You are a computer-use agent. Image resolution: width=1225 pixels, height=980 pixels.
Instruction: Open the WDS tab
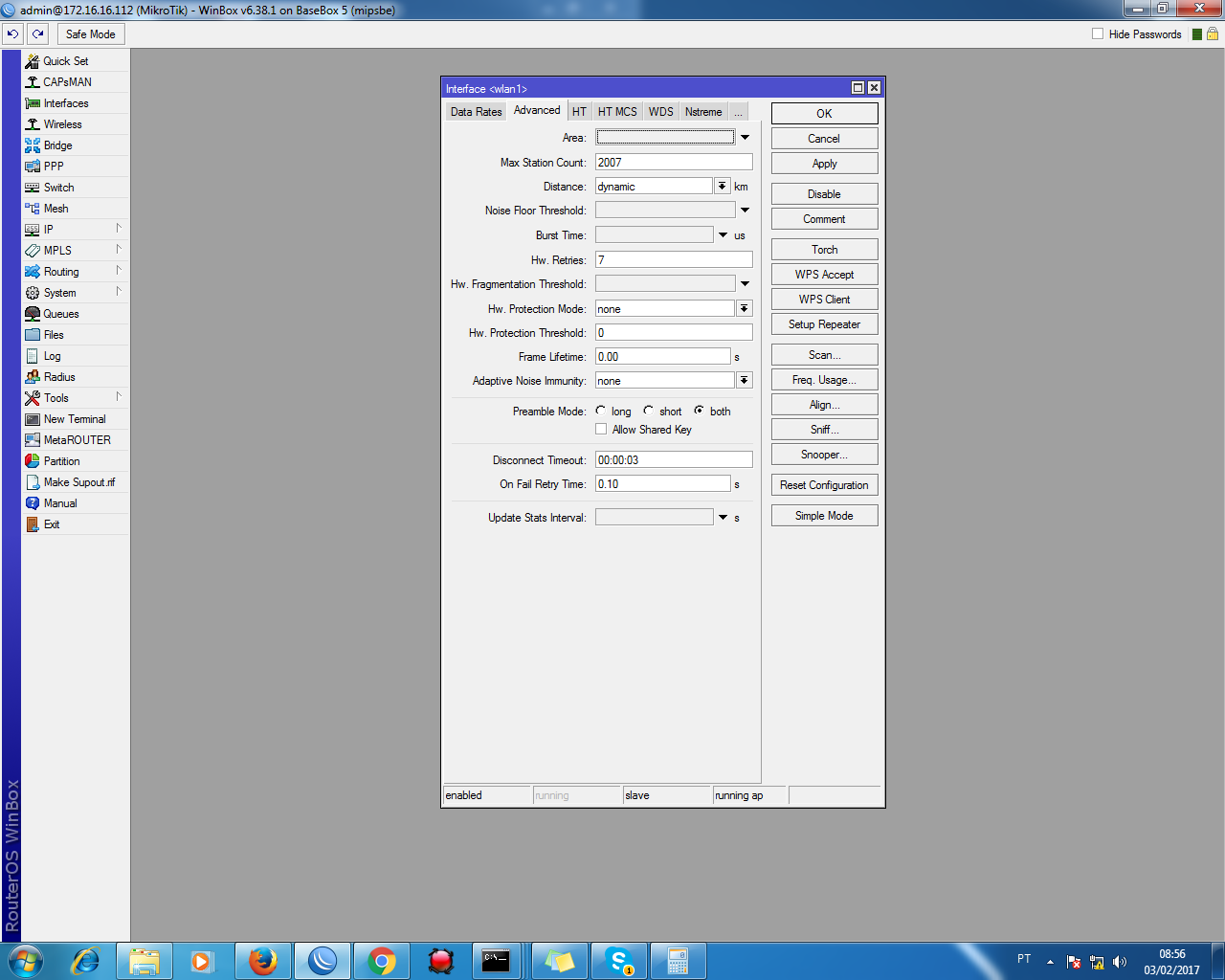click(x=660, y=112)
